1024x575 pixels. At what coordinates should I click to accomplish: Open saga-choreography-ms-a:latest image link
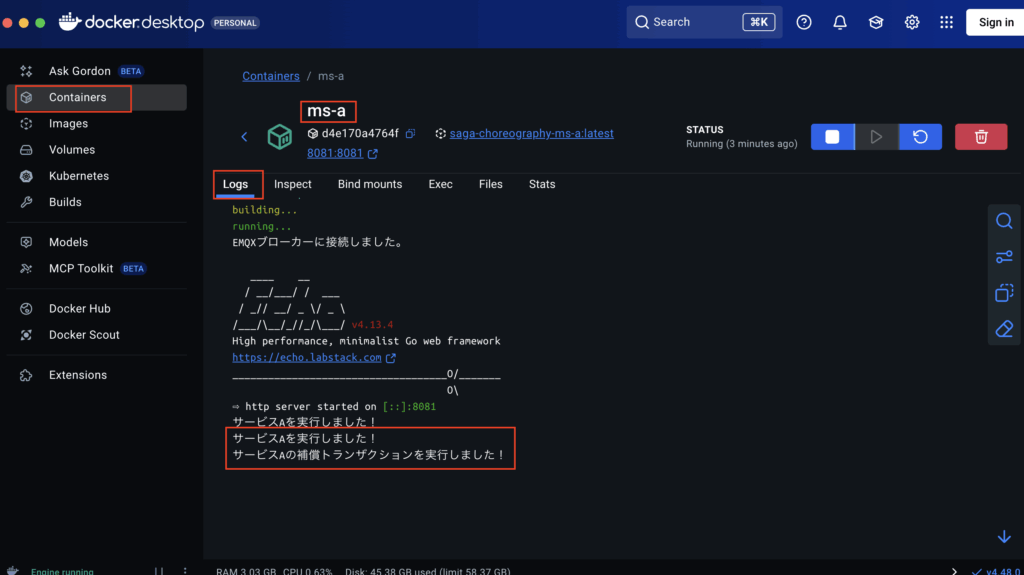pos(531,133)
